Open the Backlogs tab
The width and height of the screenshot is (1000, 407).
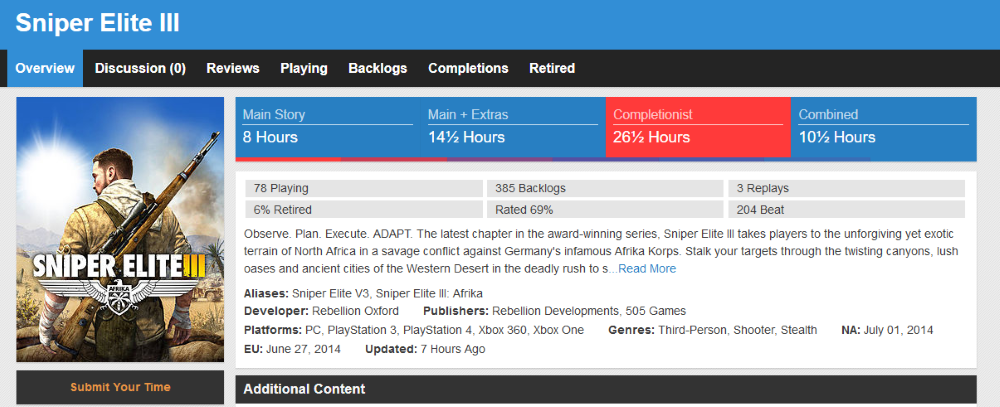click(x=378, y=68)
